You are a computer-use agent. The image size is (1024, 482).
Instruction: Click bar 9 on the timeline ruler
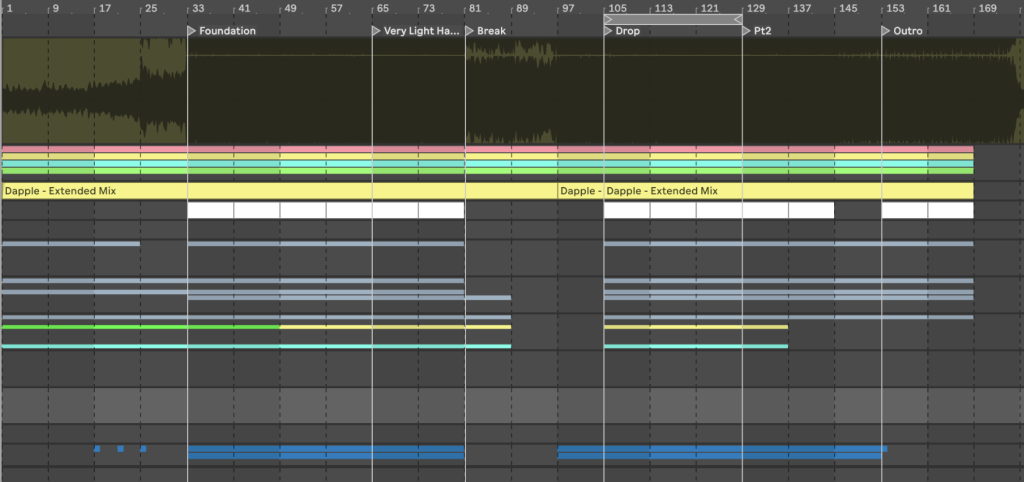(55, 9)
